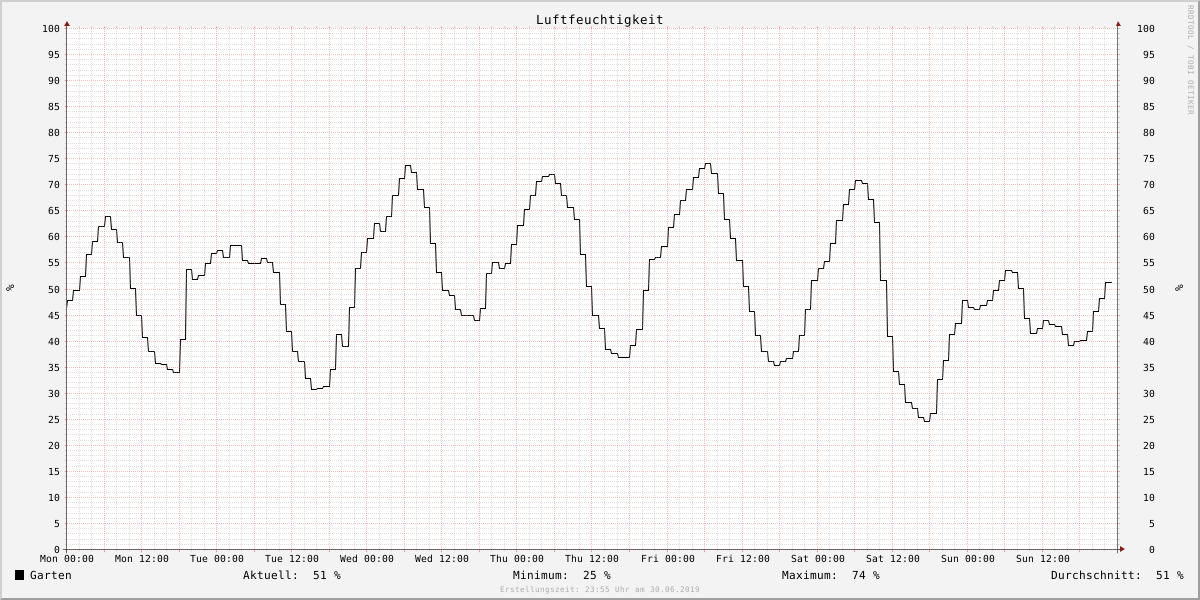Click the red arrow atop the right axis
1200x600 pixels.
1118,23
